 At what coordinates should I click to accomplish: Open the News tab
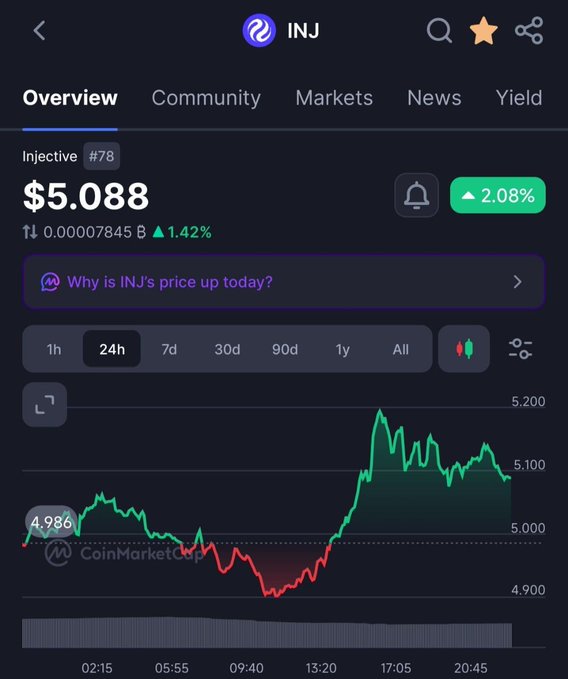pyautogui.click(x=434, y=98)
